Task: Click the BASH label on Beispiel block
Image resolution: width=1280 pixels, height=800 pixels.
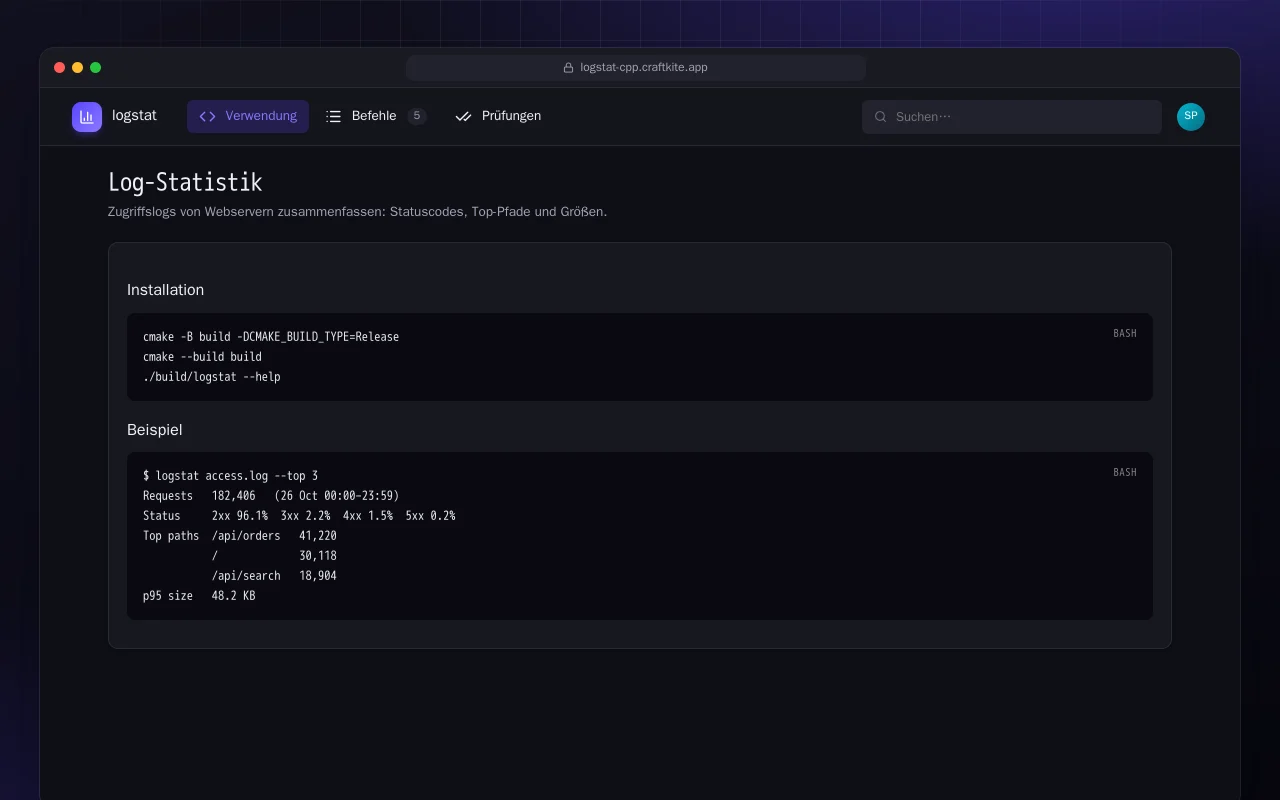Action: coord(1125,472)
